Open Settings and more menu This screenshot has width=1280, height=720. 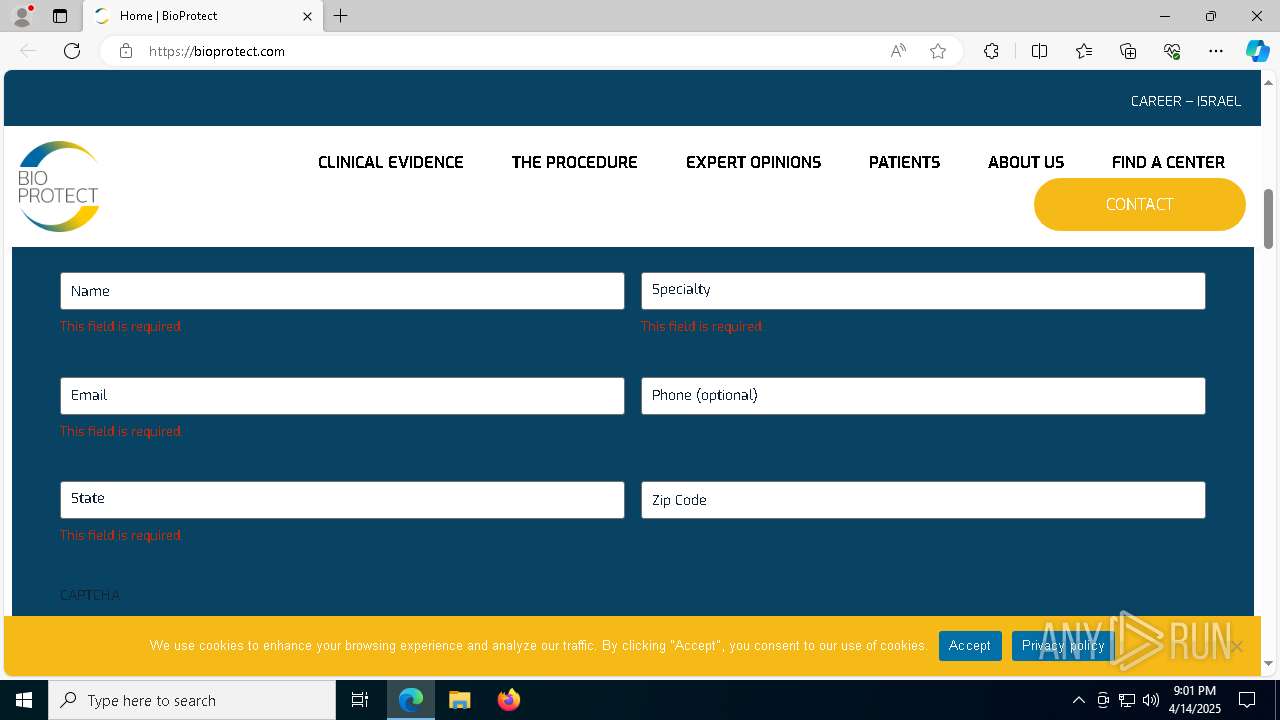[x=1216, y=51]
